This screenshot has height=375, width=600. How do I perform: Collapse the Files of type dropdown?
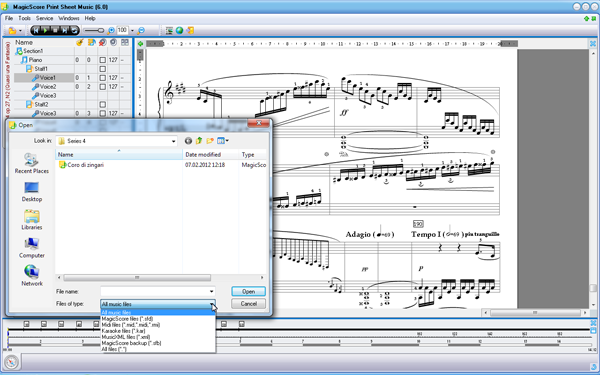212,304
